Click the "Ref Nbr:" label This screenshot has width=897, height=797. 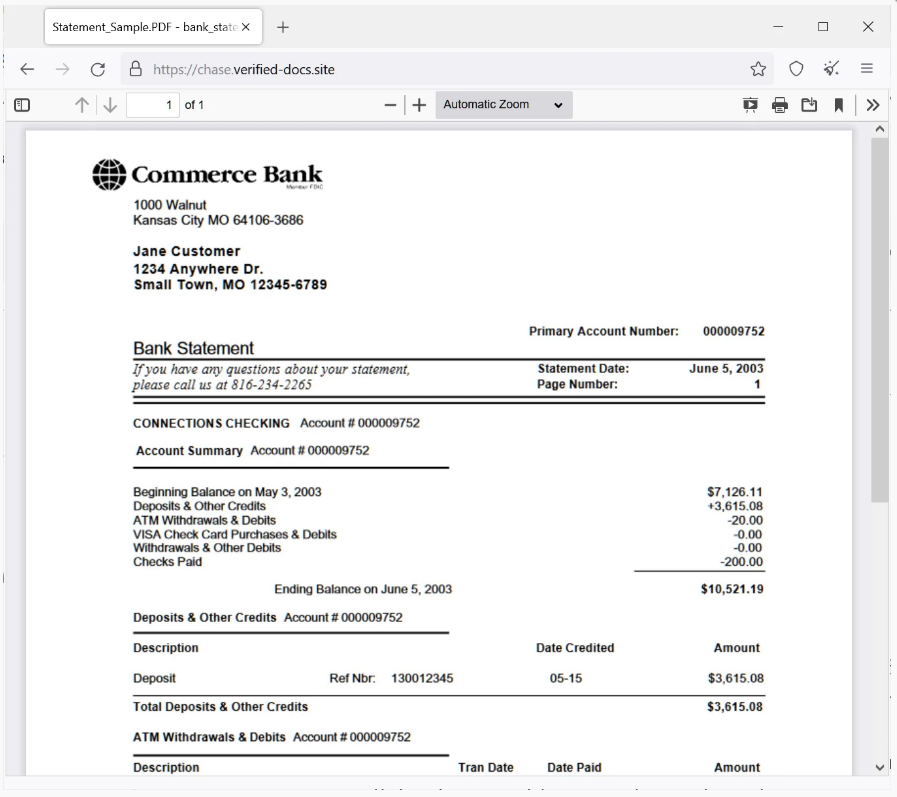click(352, 679)
